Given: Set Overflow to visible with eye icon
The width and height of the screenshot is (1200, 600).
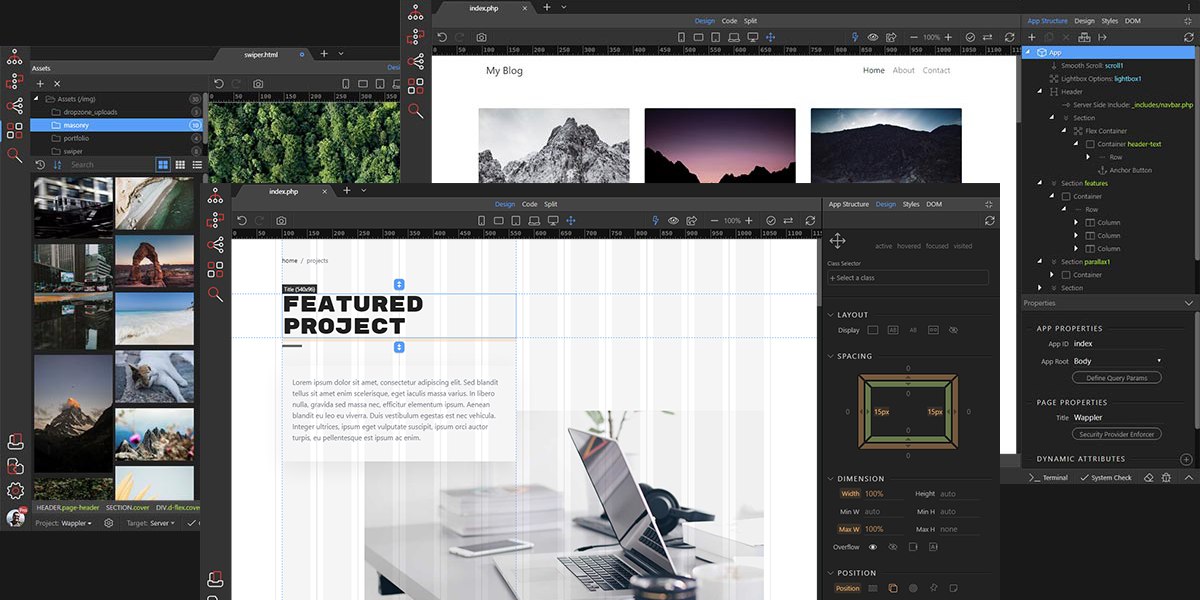Looking at the screenshot, I should click(x=873, y=547).
